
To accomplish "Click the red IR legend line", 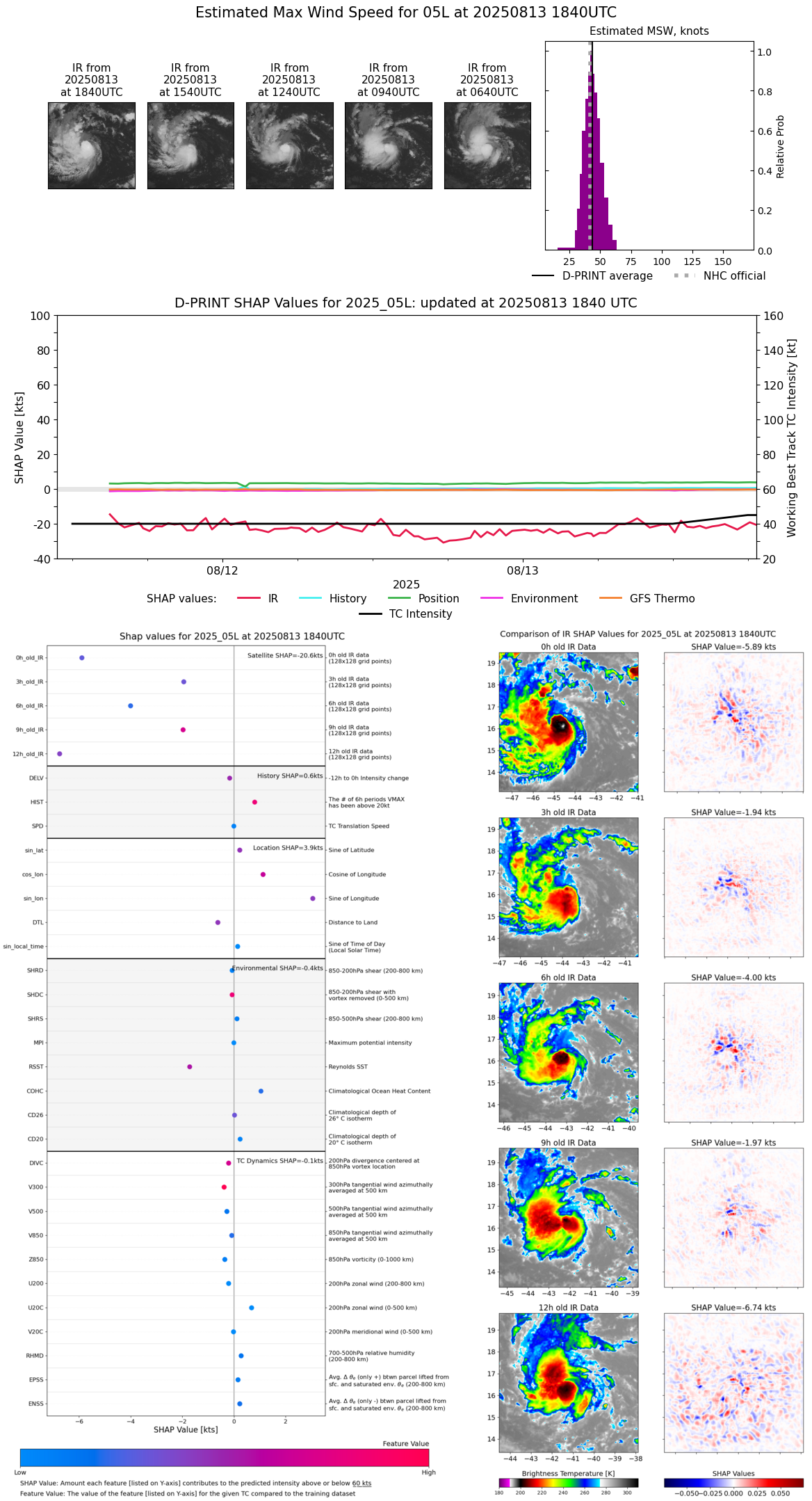I will [x=249, y=598].
